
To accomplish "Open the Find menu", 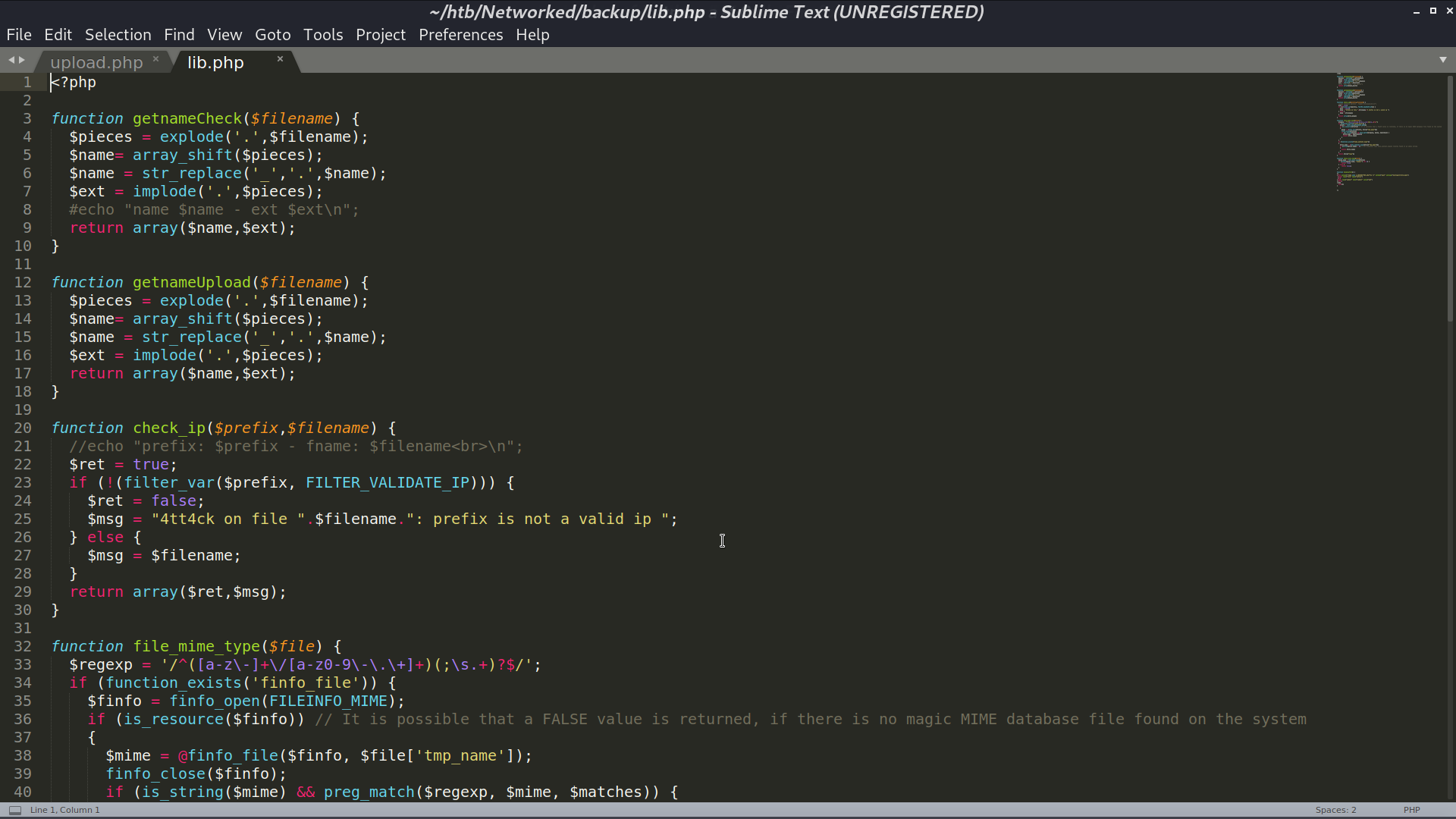I will pos(179,35).
